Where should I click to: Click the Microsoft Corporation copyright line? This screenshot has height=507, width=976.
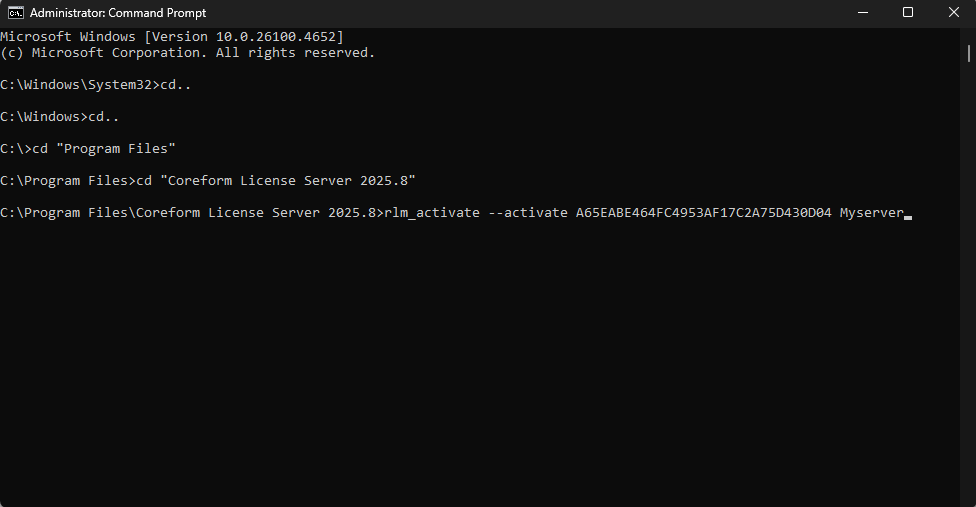pos(187,53)
